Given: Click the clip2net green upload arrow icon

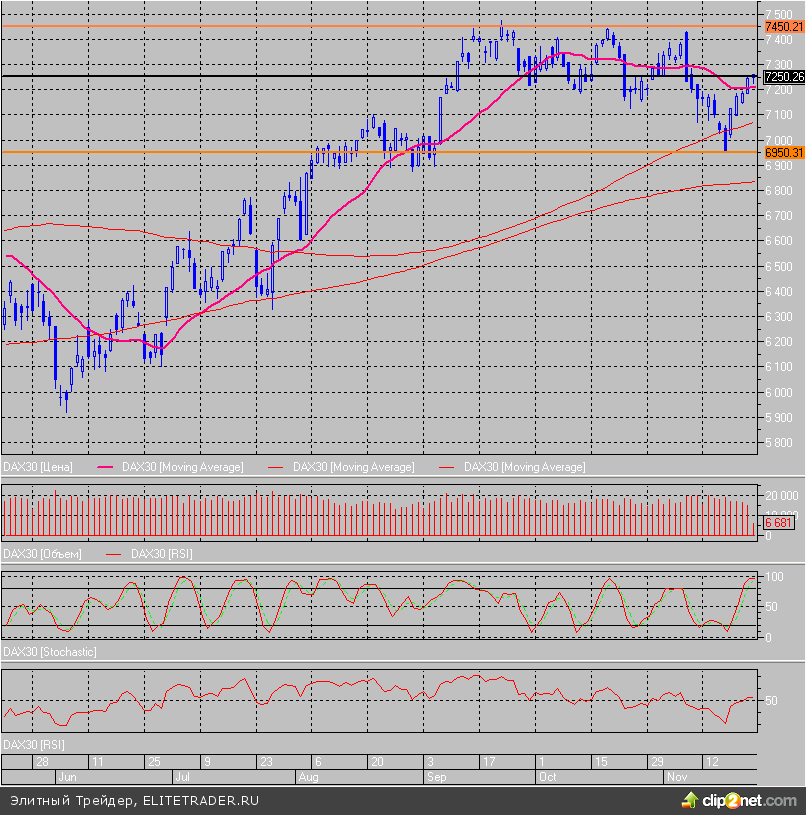Looking at the screenshot, I should [688, 799].
